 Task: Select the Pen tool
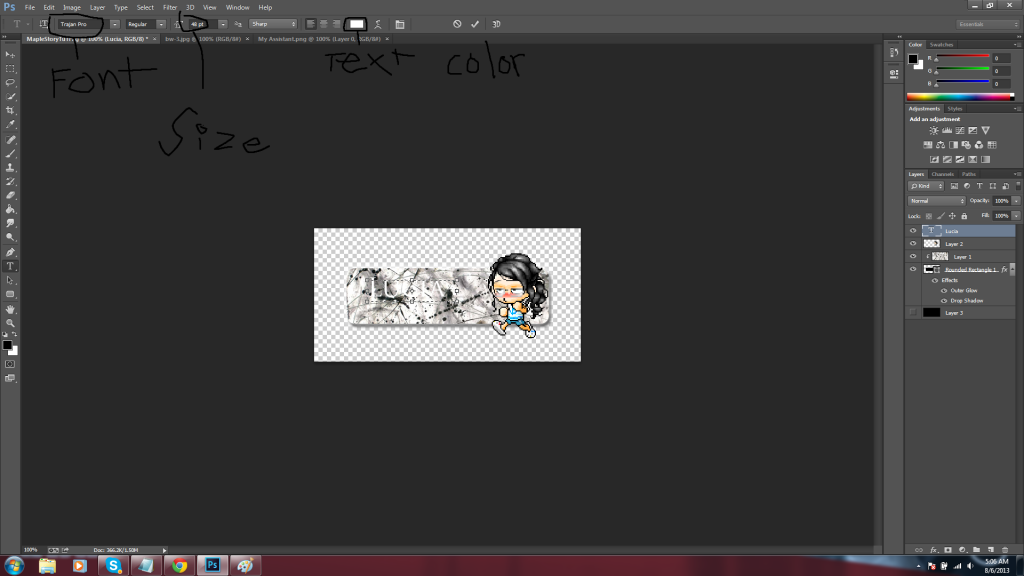click(10, 252)
